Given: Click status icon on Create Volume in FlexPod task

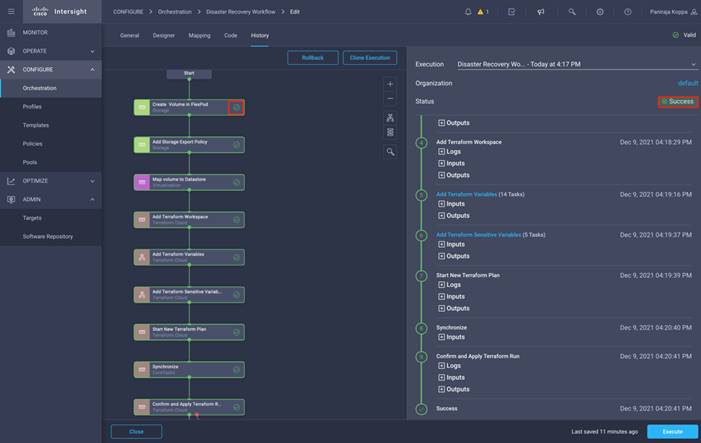Looking at the screenshot, I should click(236, 107).
